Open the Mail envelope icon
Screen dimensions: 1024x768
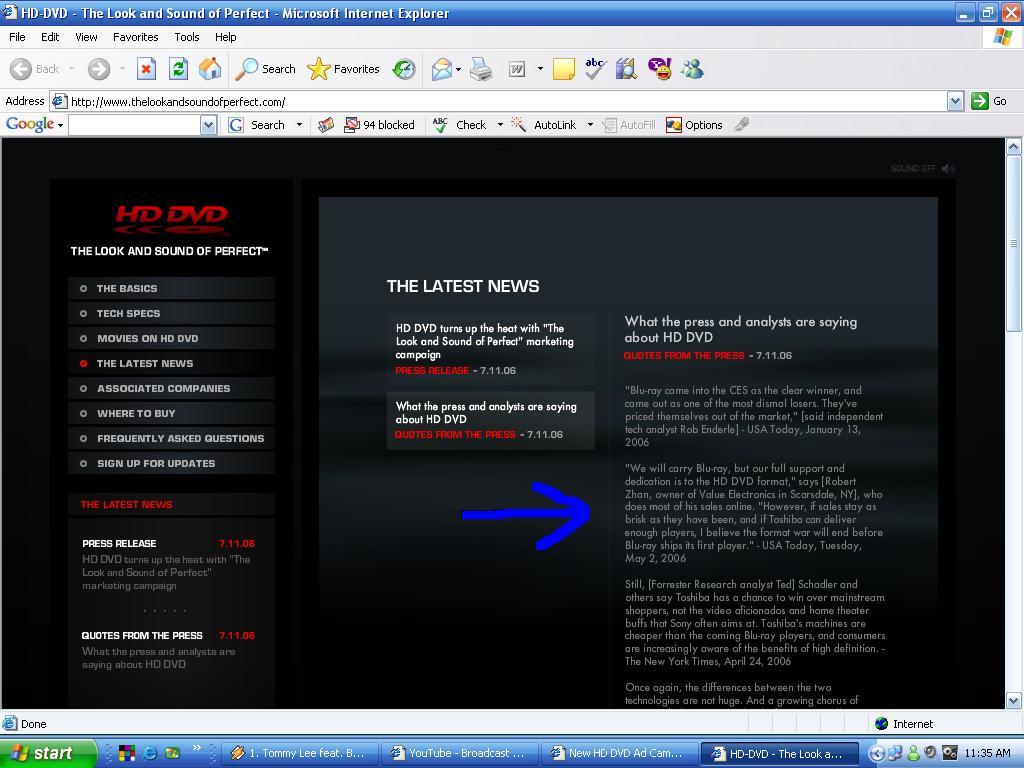click(x=442, y=69)
